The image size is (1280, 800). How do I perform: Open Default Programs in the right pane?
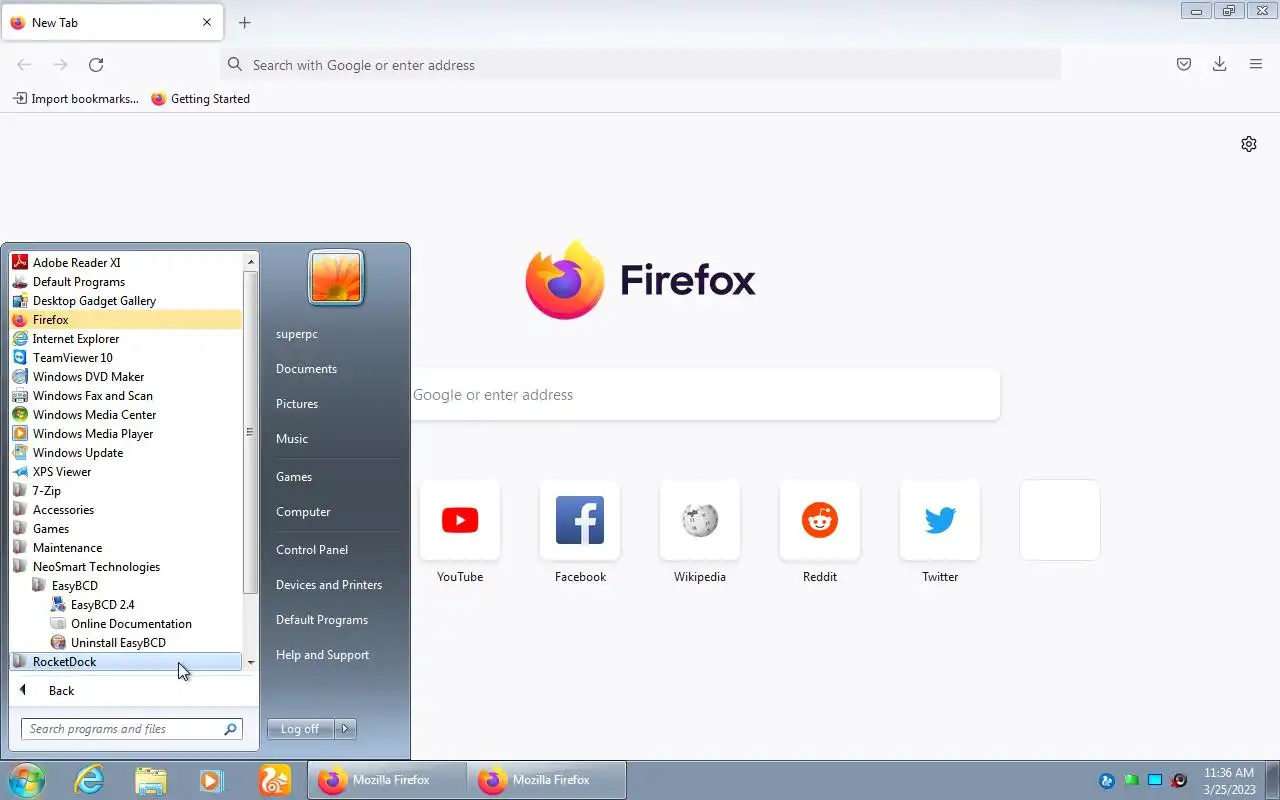[x=322, y=620]
